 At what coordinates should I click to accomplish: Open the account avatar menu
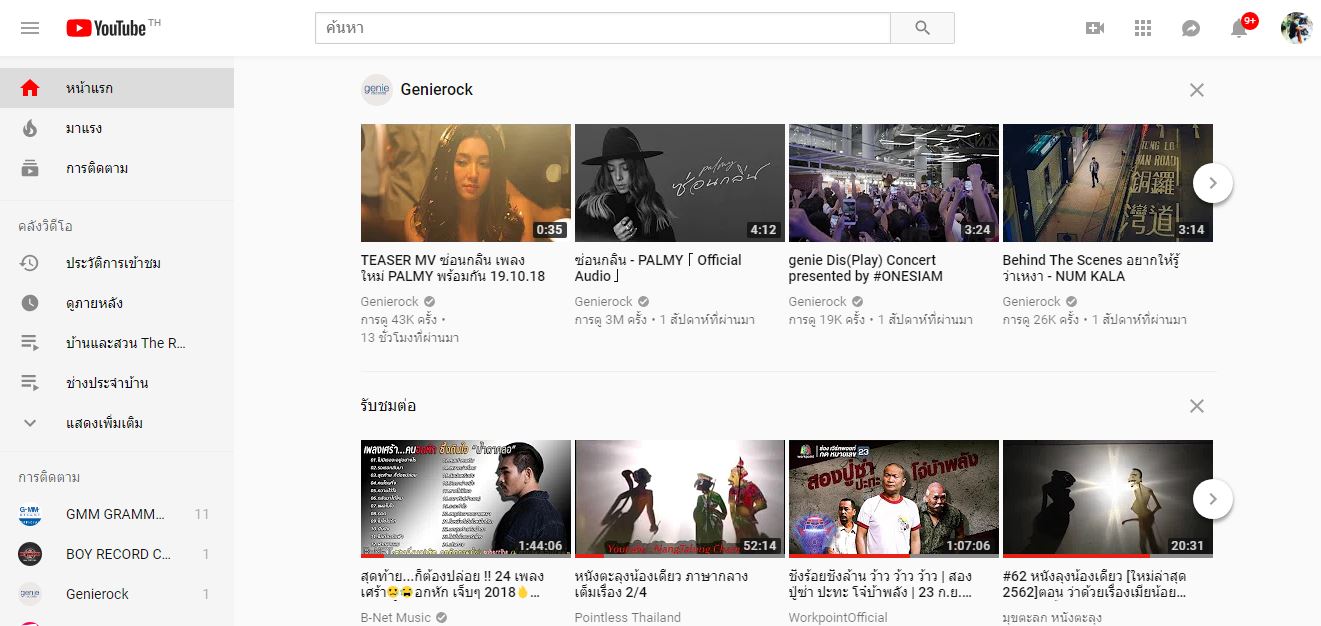tap(1296, 28)
